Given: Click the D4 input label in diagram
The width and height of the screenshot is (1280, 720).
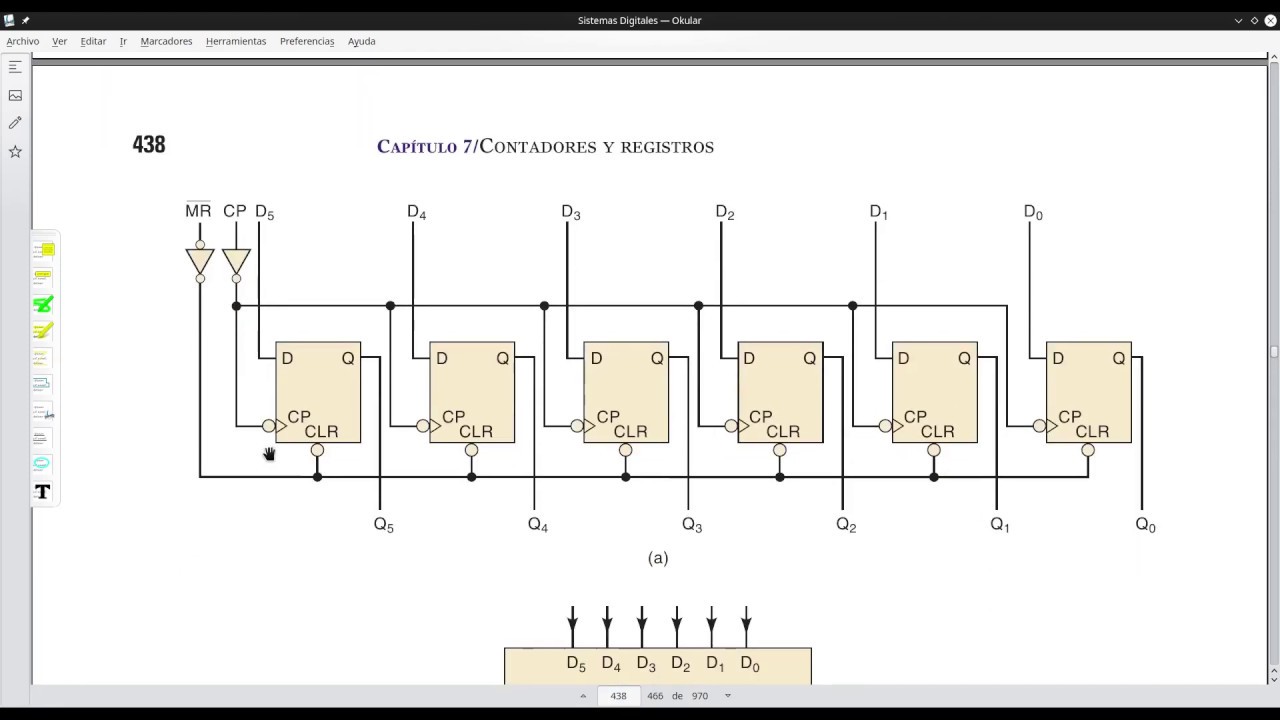Looking at the screenshot, I should [417, 212].
